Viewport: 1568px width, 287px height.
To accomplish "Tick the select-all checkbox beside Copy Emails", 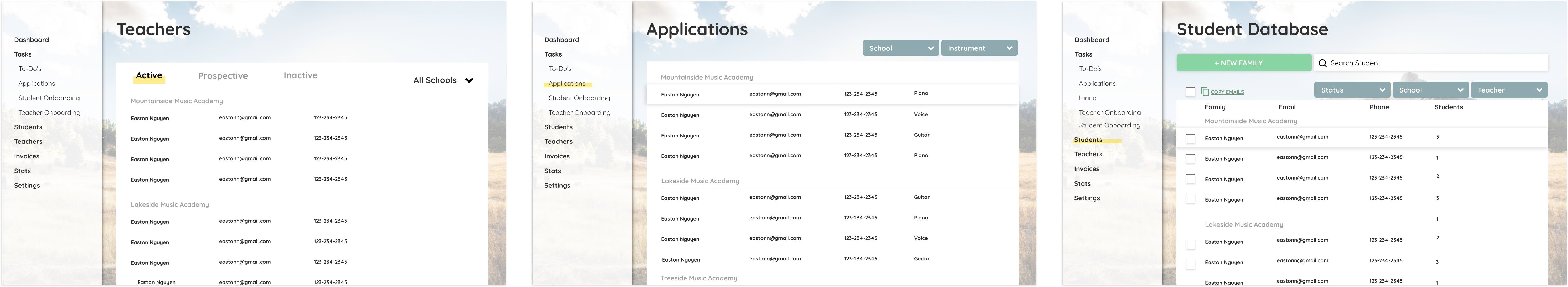I will 1191,92.
